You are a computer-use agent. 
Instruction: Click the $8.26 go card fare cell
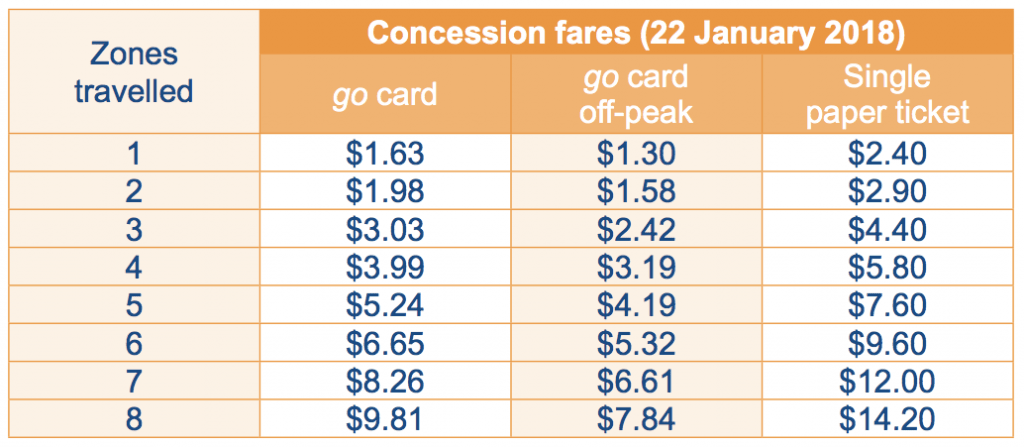click(385, 381)
